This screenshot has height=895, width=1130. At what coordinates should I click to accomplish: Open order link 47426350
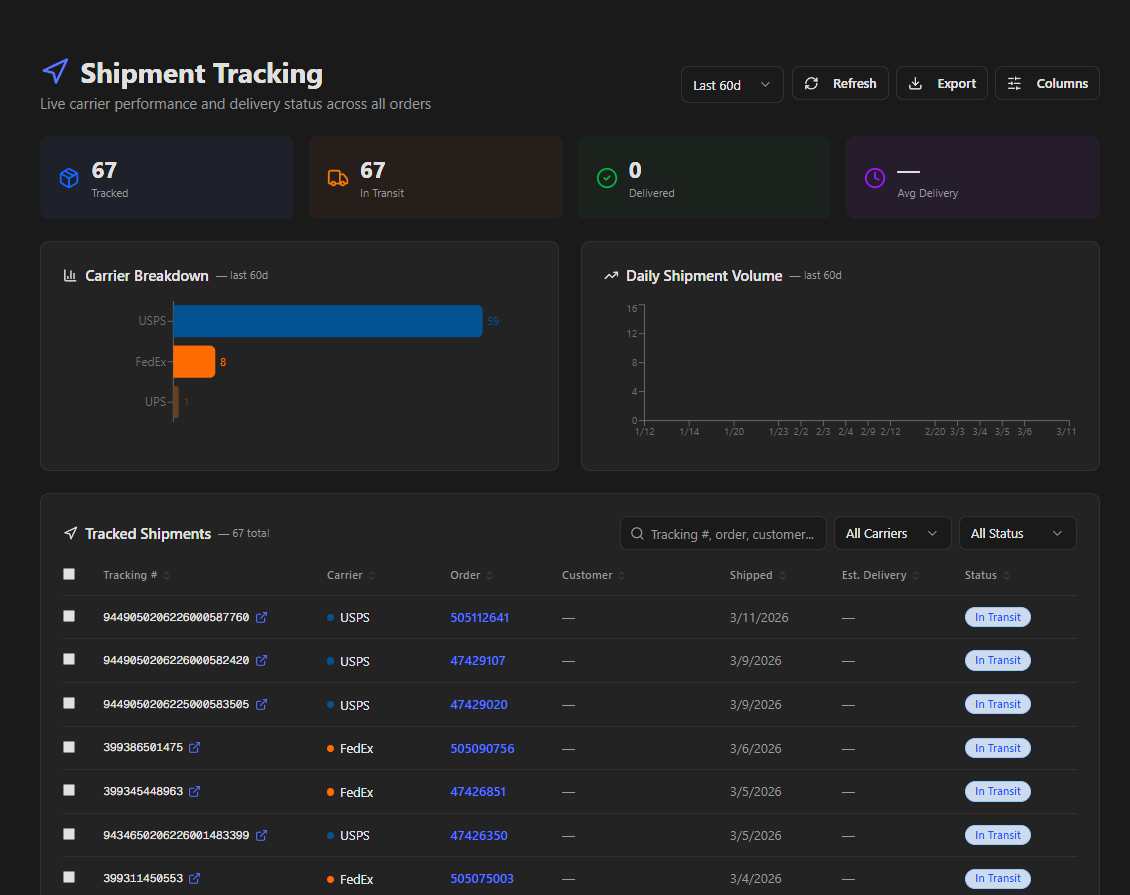click(x=479, y=836)
